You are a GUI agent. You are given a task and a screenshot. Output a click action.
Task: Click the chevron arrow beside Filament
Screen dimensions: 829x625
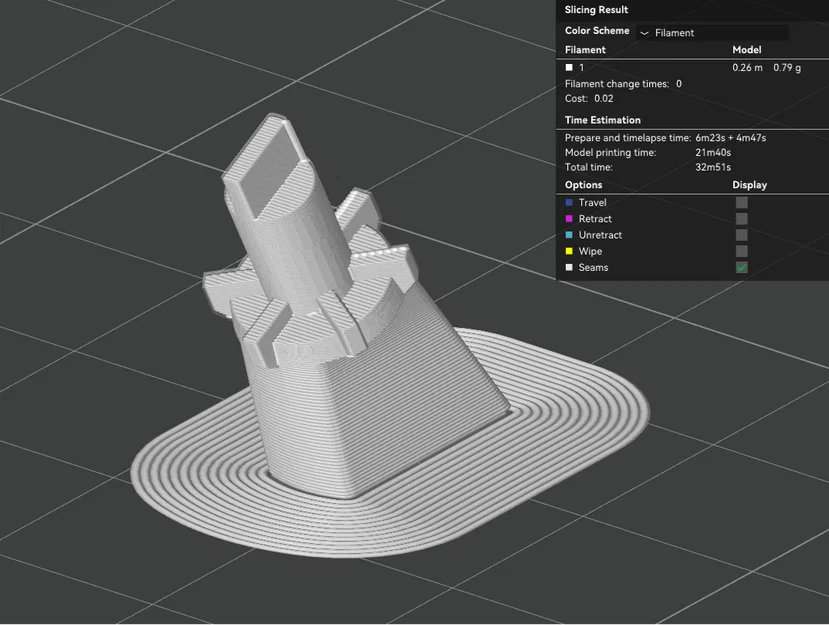pos(644,33)
